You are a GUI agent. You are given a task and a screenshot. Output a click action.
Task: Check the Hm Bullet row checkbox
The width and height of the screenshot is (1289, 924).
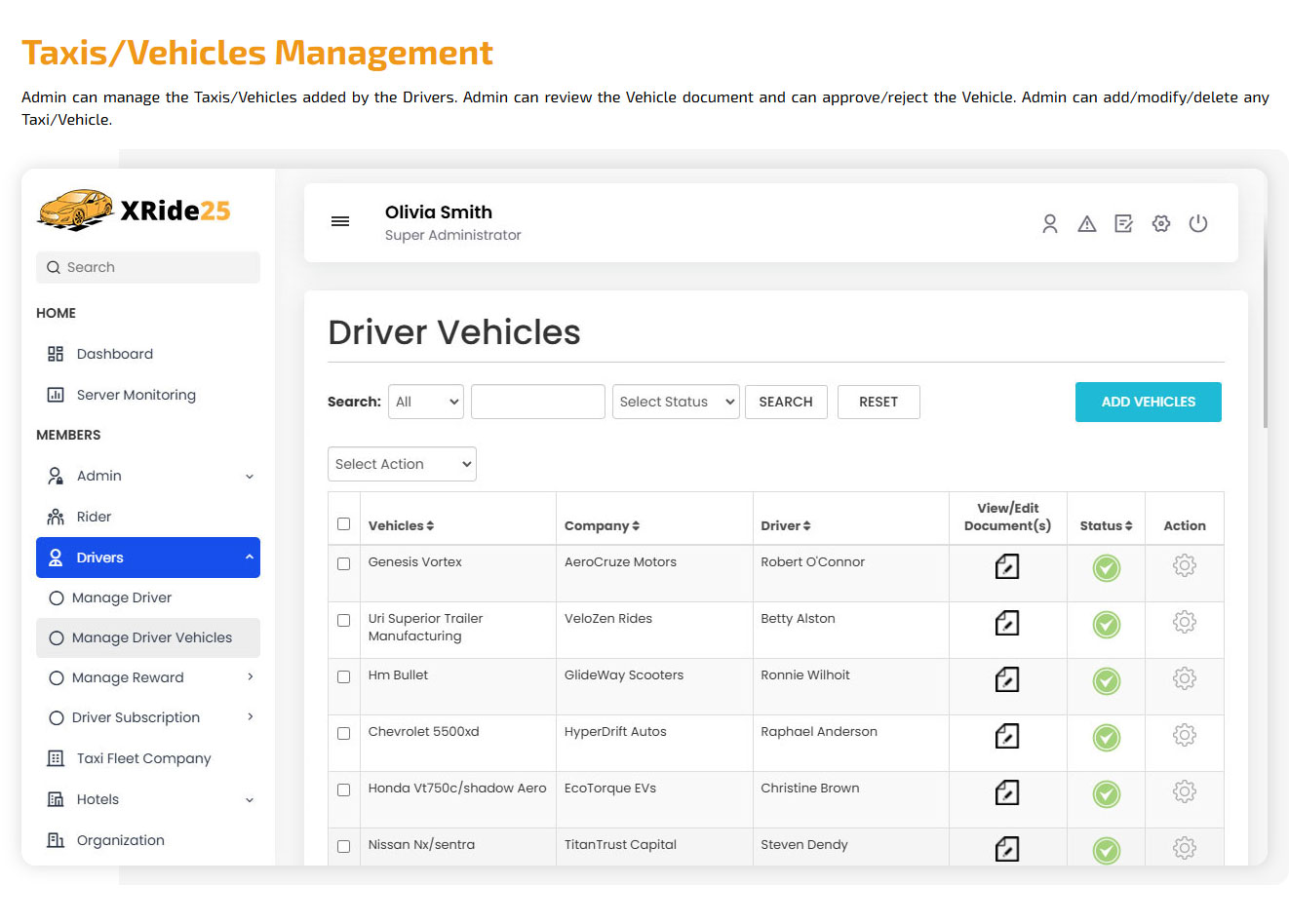coord(343,676)
